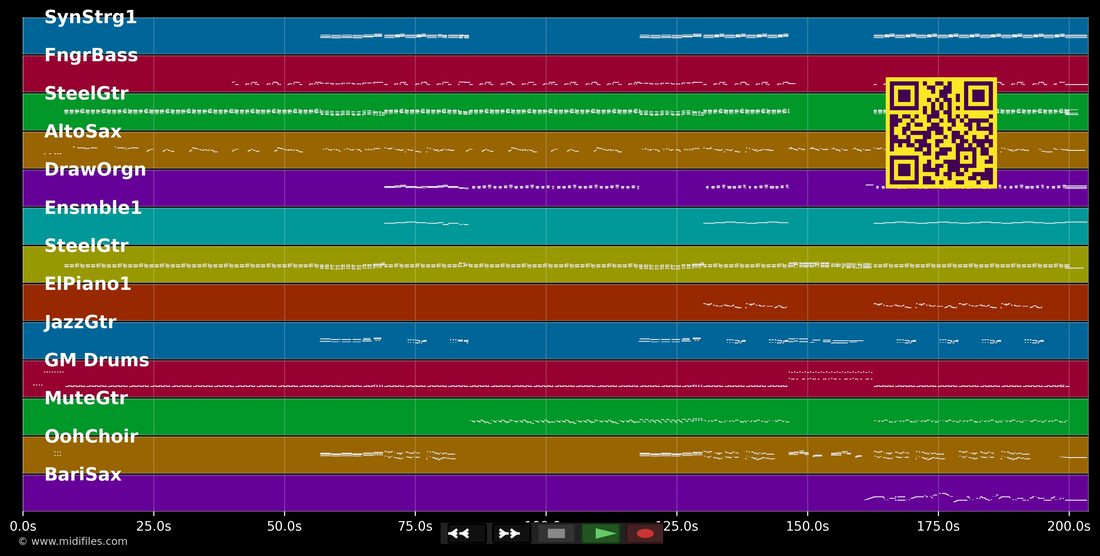Jump to the 25.0s time marker

coord(154,525)
